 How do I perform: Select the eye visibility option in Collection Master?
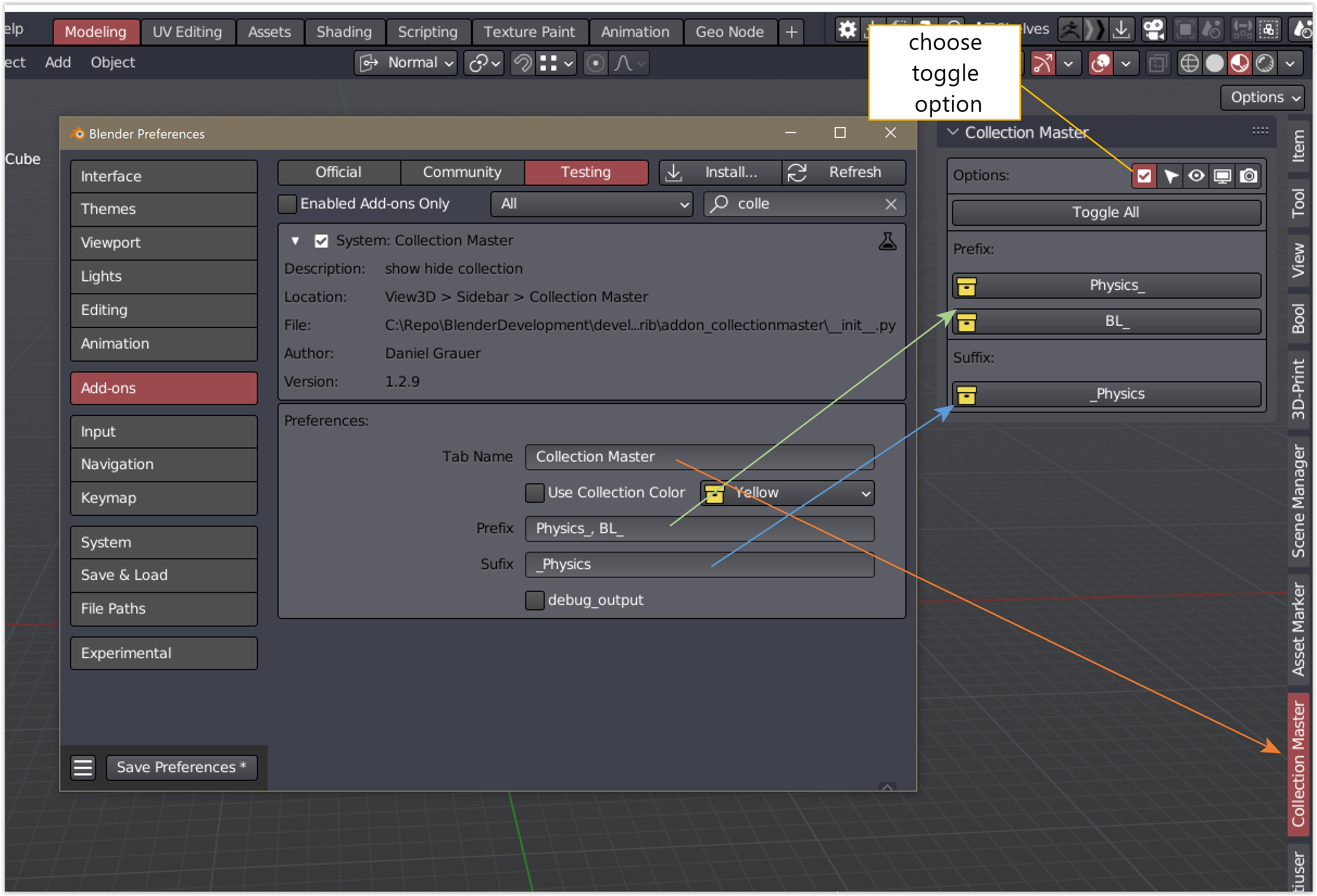point(1196,176)
